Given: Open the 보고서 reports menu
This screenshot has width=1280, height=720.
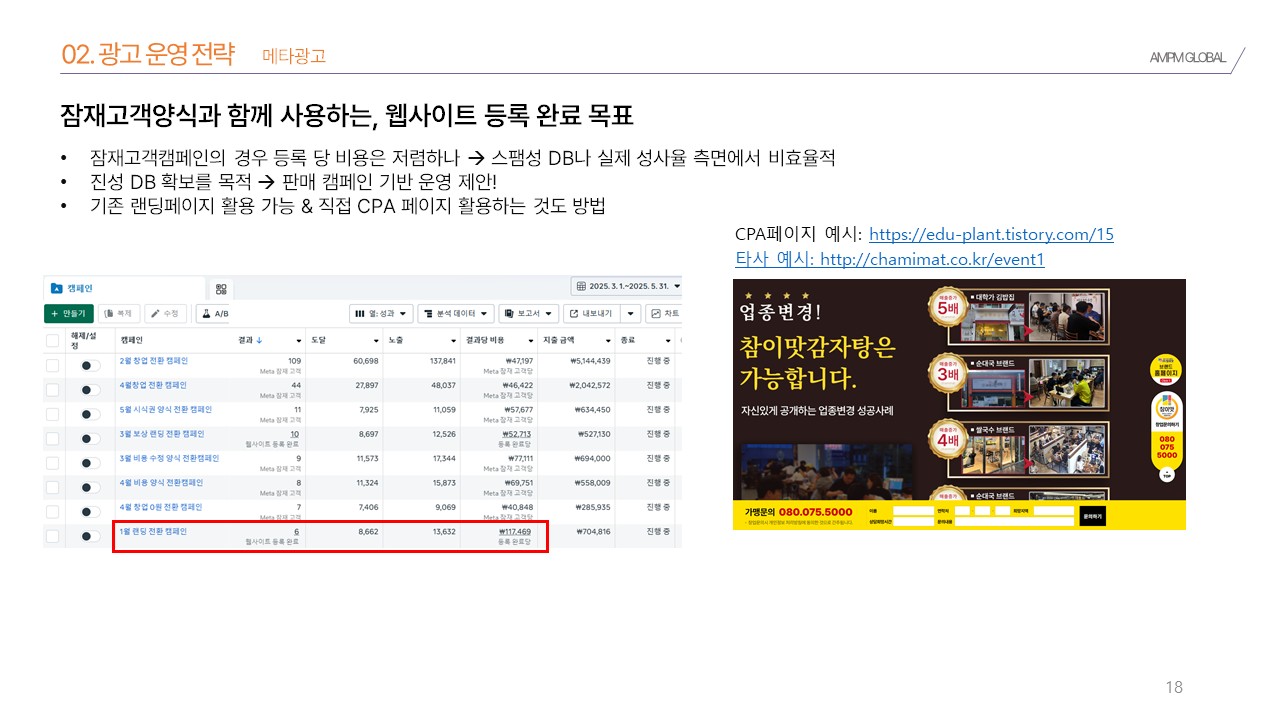Looking at the screenshot, I should 528,314.
